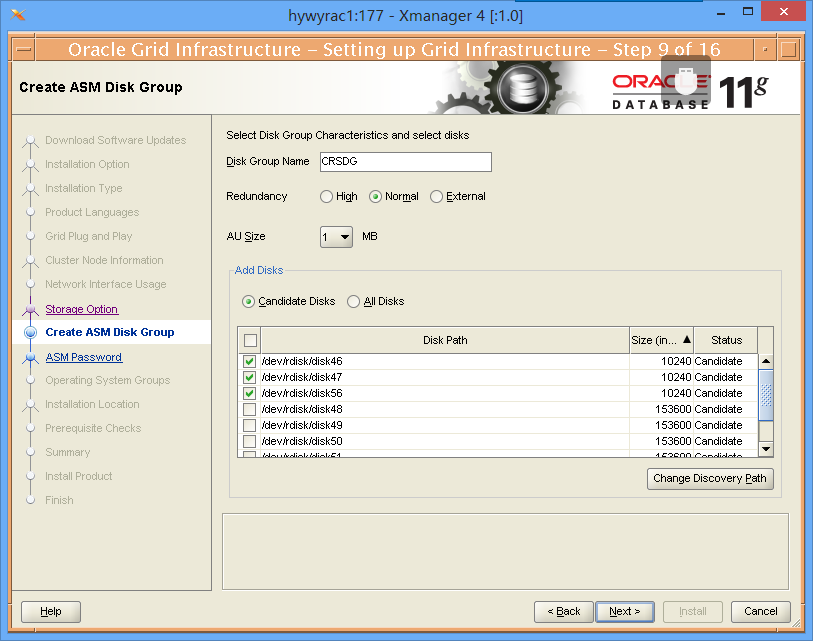Click the Summary step
The image size is (813, 641).
coord(67,452)
